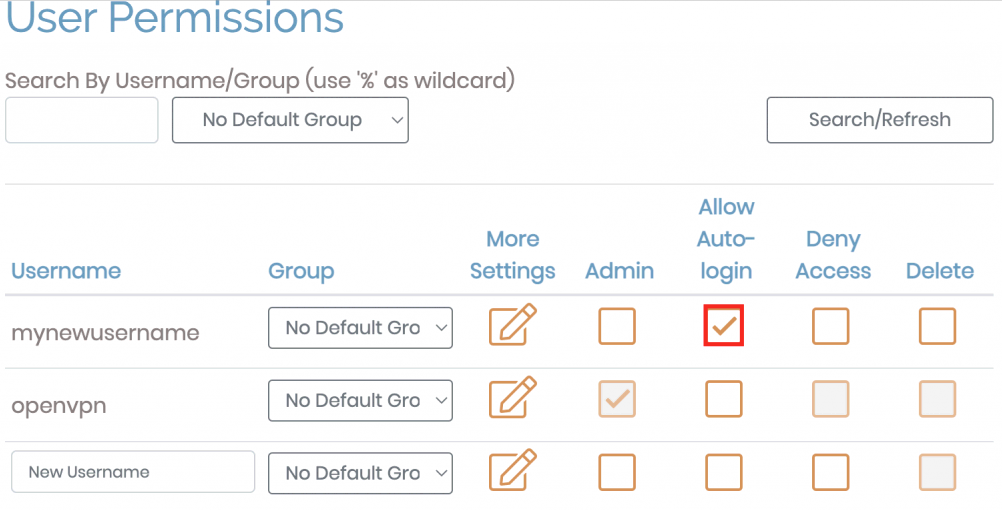Viewport: 1002px width, 510px height.
Task: Enable Allow Auto-login for openvpn
Action: [724, 400]
